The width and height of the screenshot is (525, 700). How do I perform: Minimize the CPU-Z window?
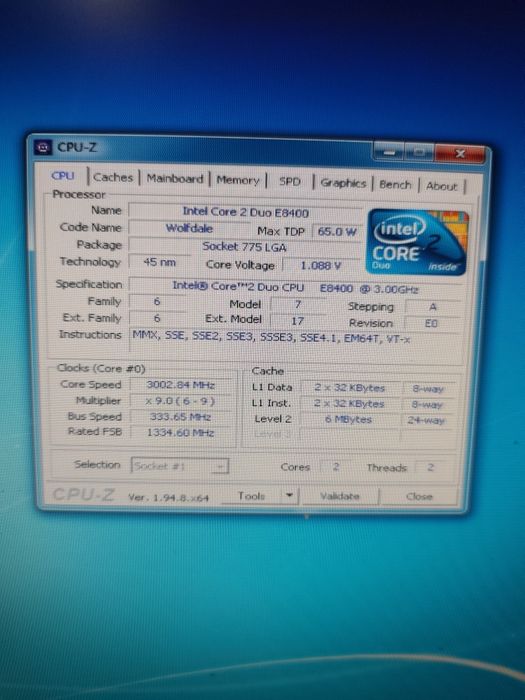[388, 152]
